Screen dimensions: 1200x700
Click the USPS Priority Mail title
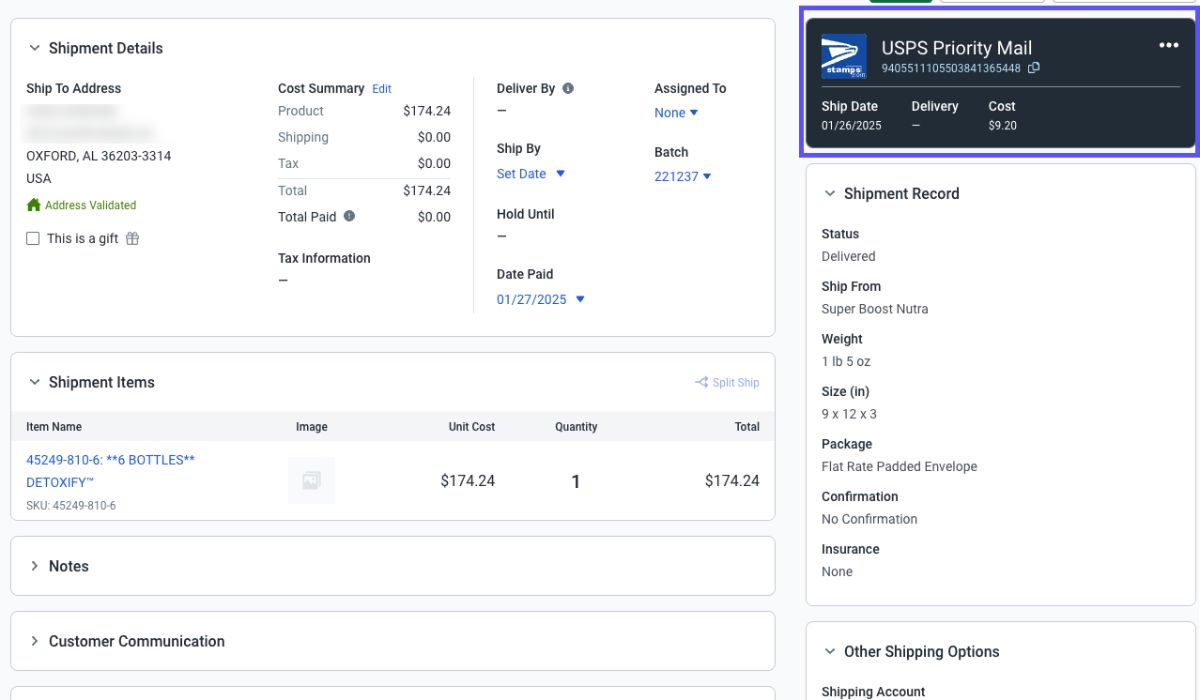coord(956,48)
